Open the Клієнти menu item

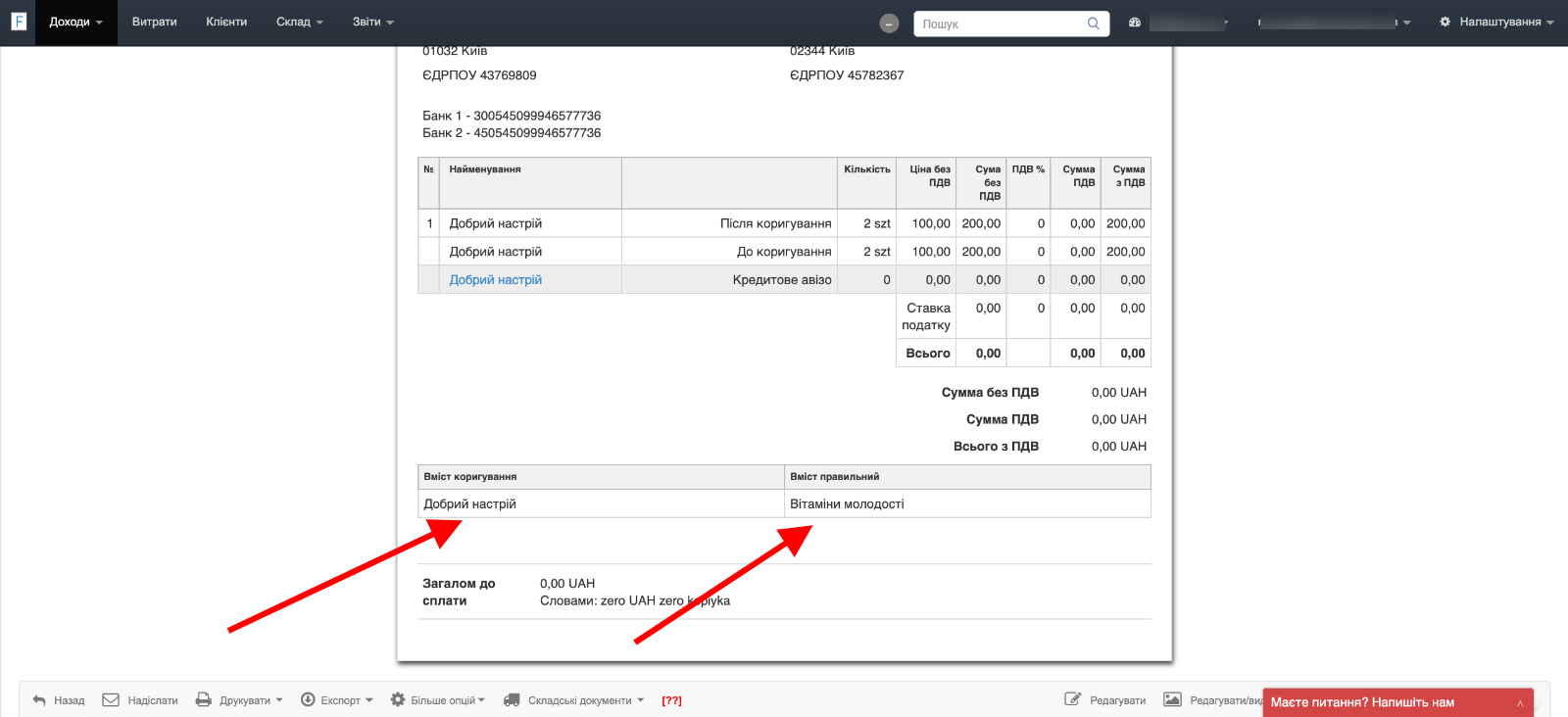[226, 22]
